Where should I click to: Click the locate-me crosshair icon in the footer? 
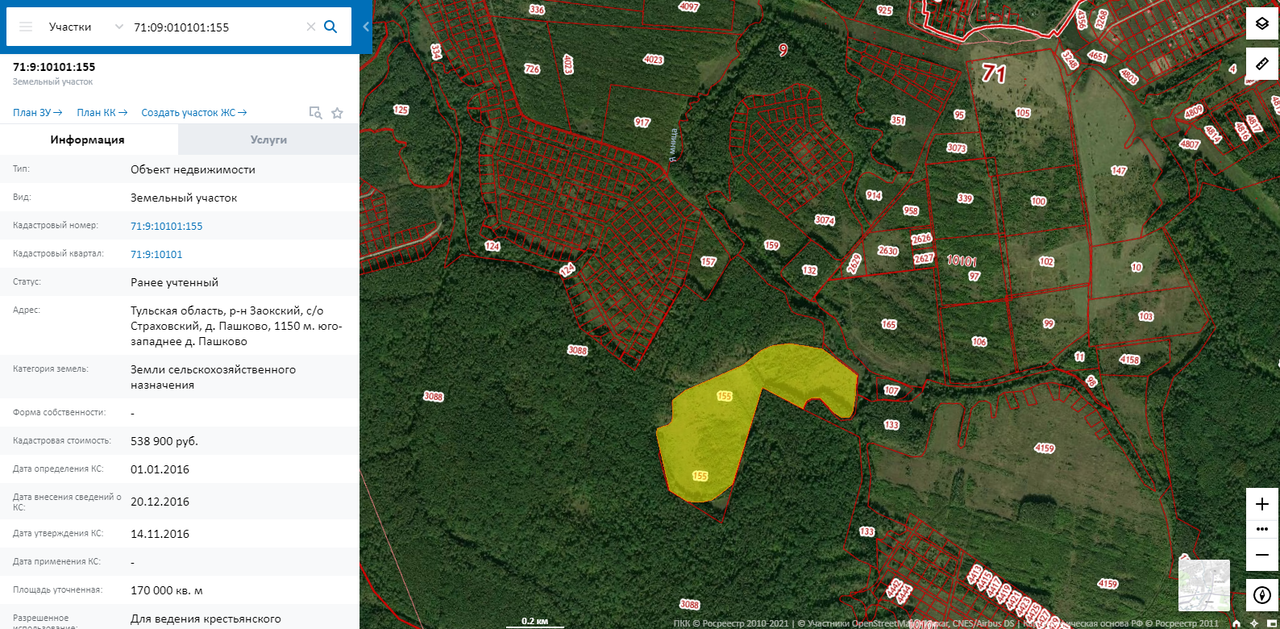(1254, 623)
